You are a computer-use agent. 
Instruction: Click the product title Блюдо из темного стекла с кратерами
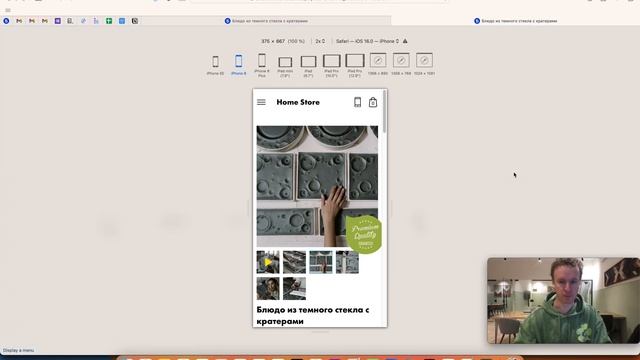click(313, 316)
